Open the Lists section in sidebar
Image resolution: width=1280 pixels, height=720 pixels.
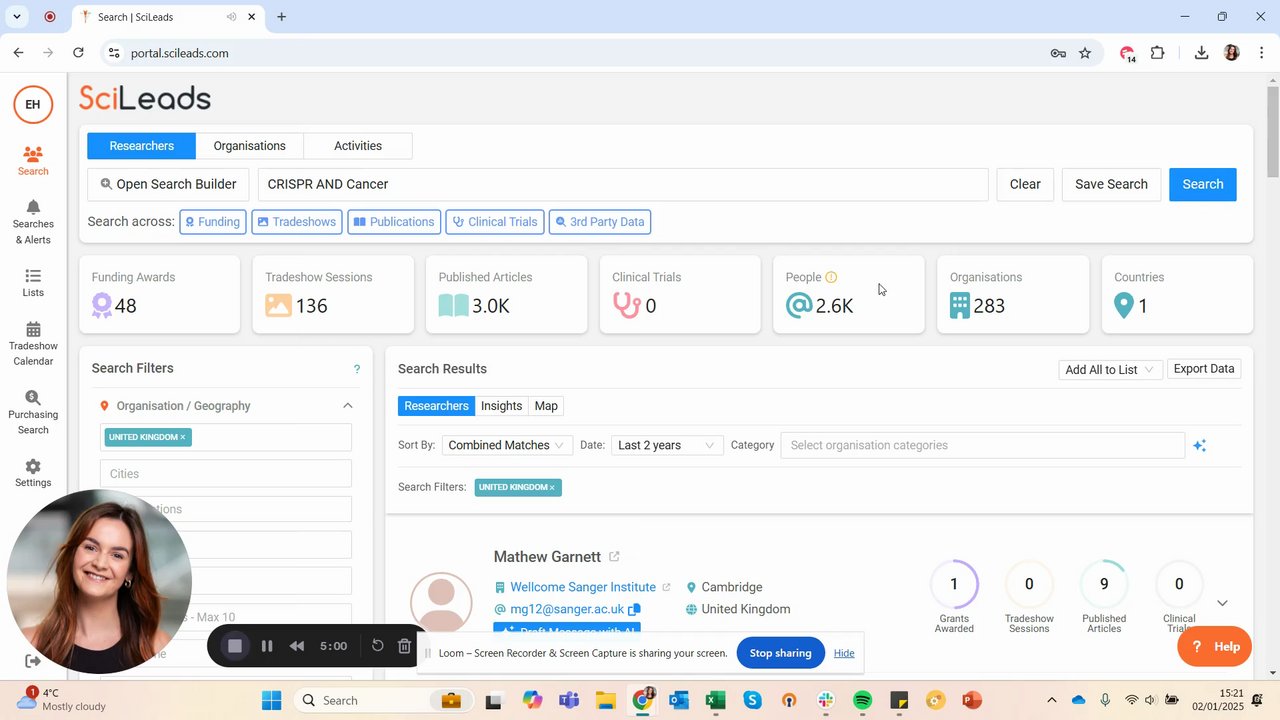pyautogui.click(x=33, y=283)
